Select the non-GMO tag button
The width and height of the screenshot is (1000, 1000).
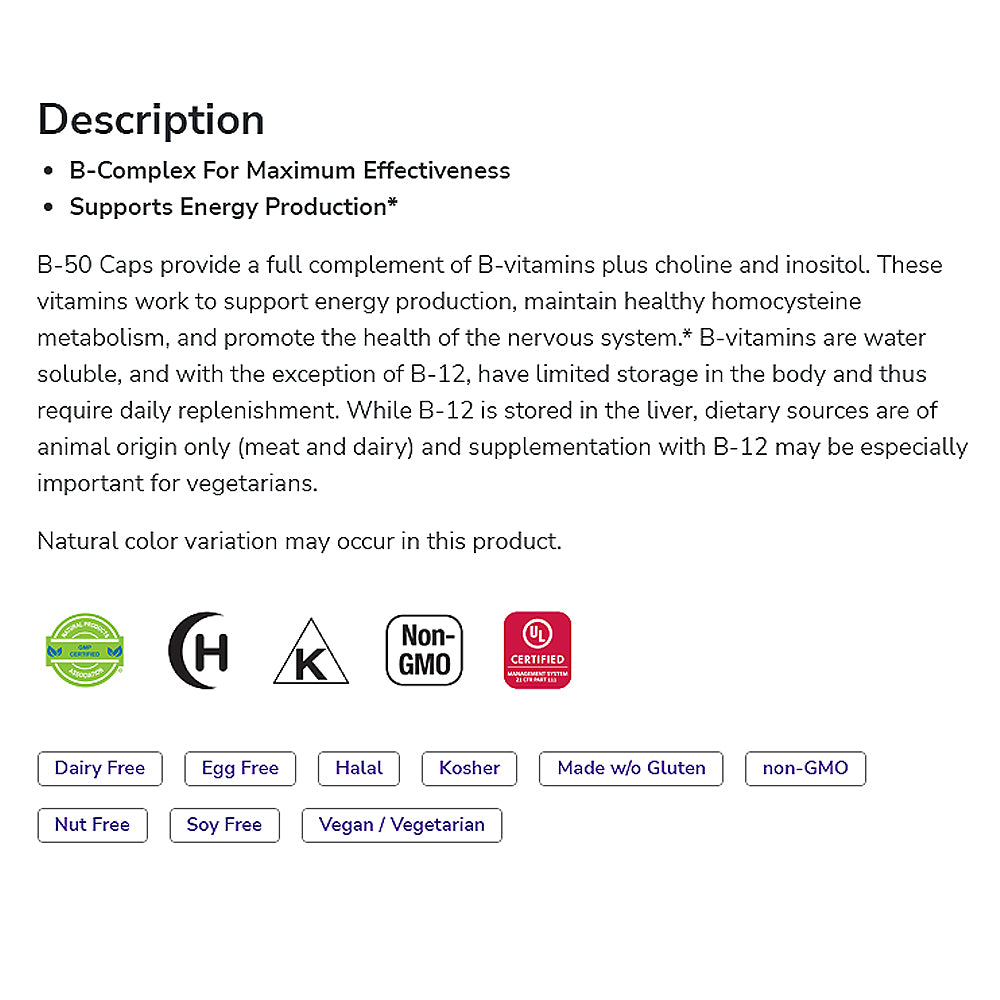point(805,768)
